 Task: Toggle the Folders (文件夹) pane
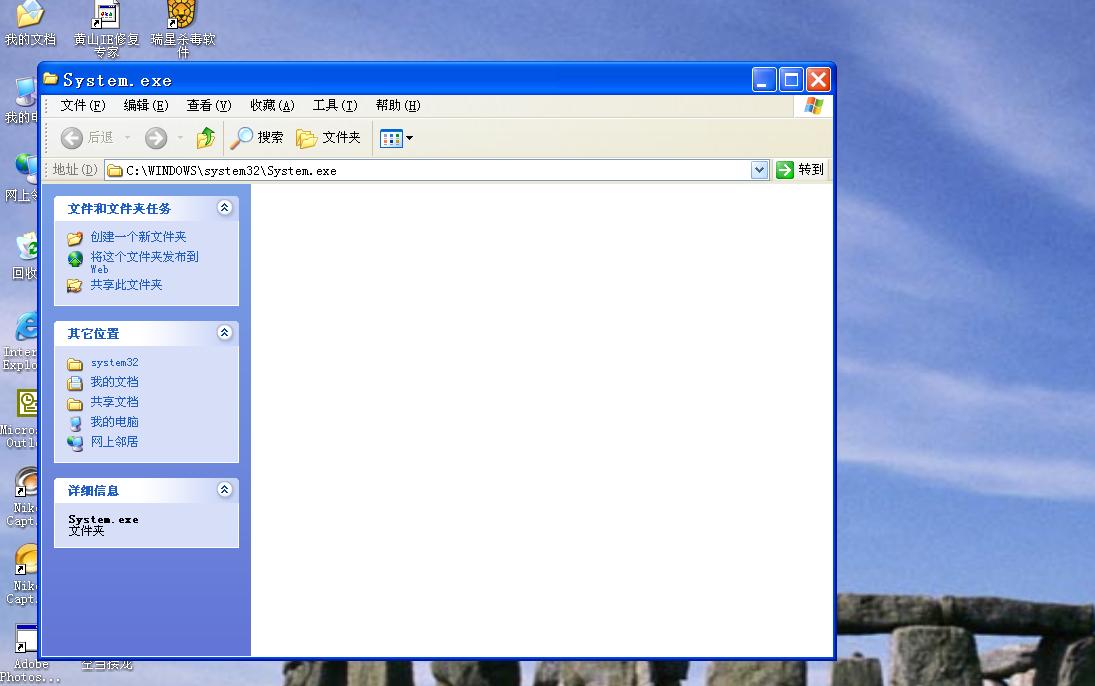coord(328,138)
